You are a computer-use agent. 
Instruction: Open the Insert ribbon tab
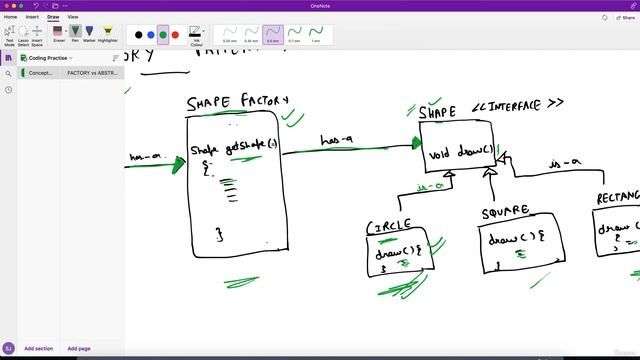click(x=32, y=17)
